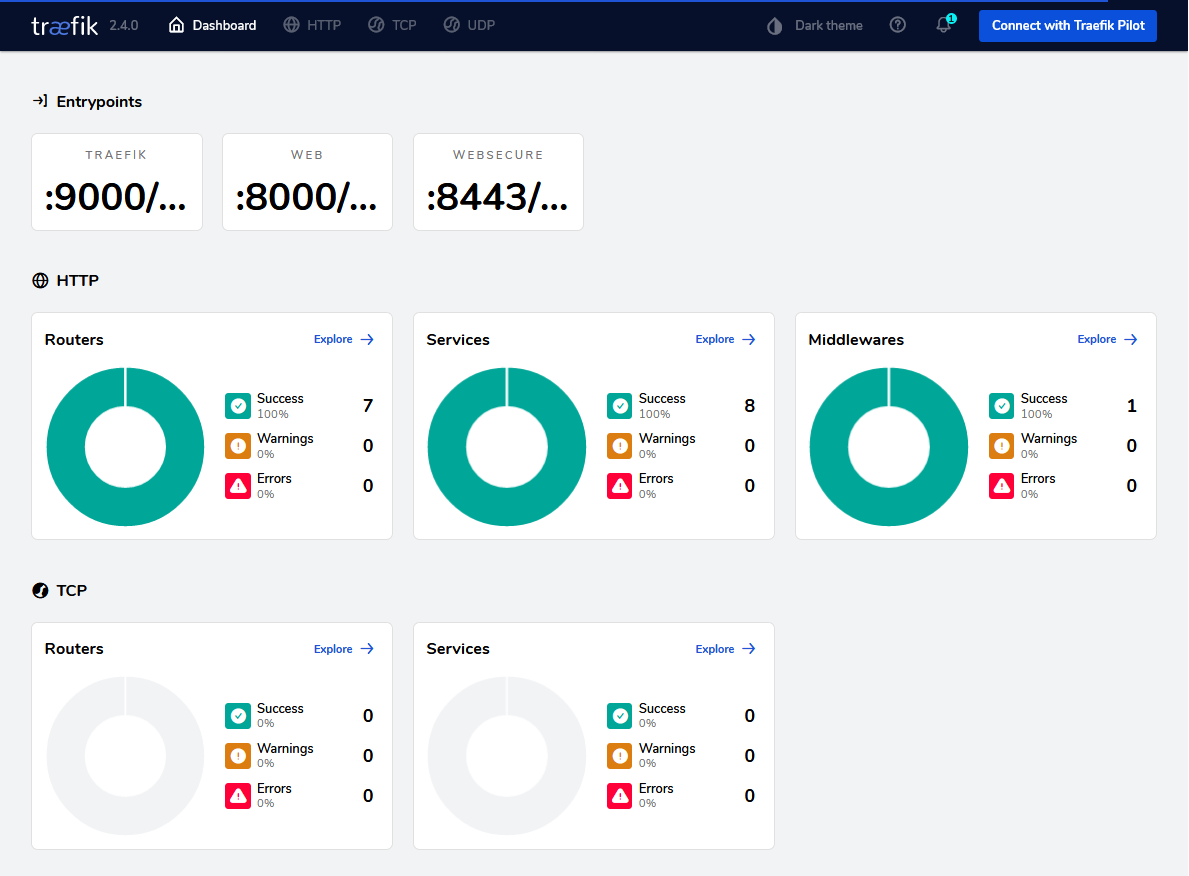The width and height of the screenshot is (1189, 876).
Task: Click the HTTP section globe icon
Action: click(40, 281)
